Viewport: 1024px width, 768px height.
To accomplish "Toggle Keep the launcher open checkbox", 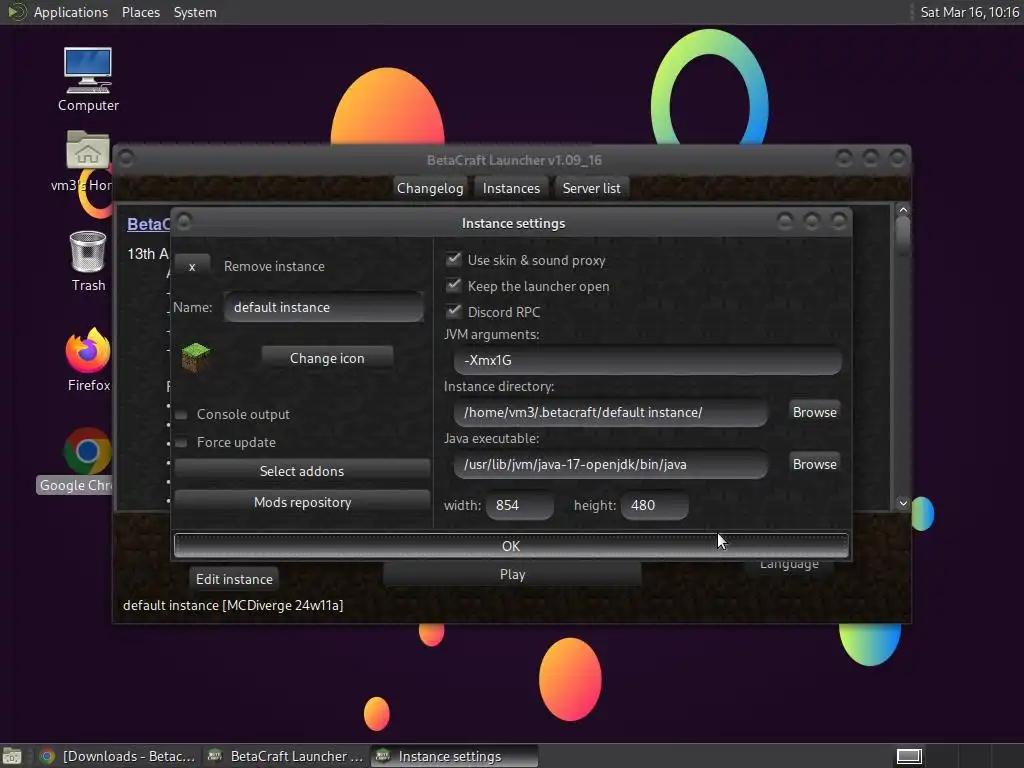I will pos(453,285).
